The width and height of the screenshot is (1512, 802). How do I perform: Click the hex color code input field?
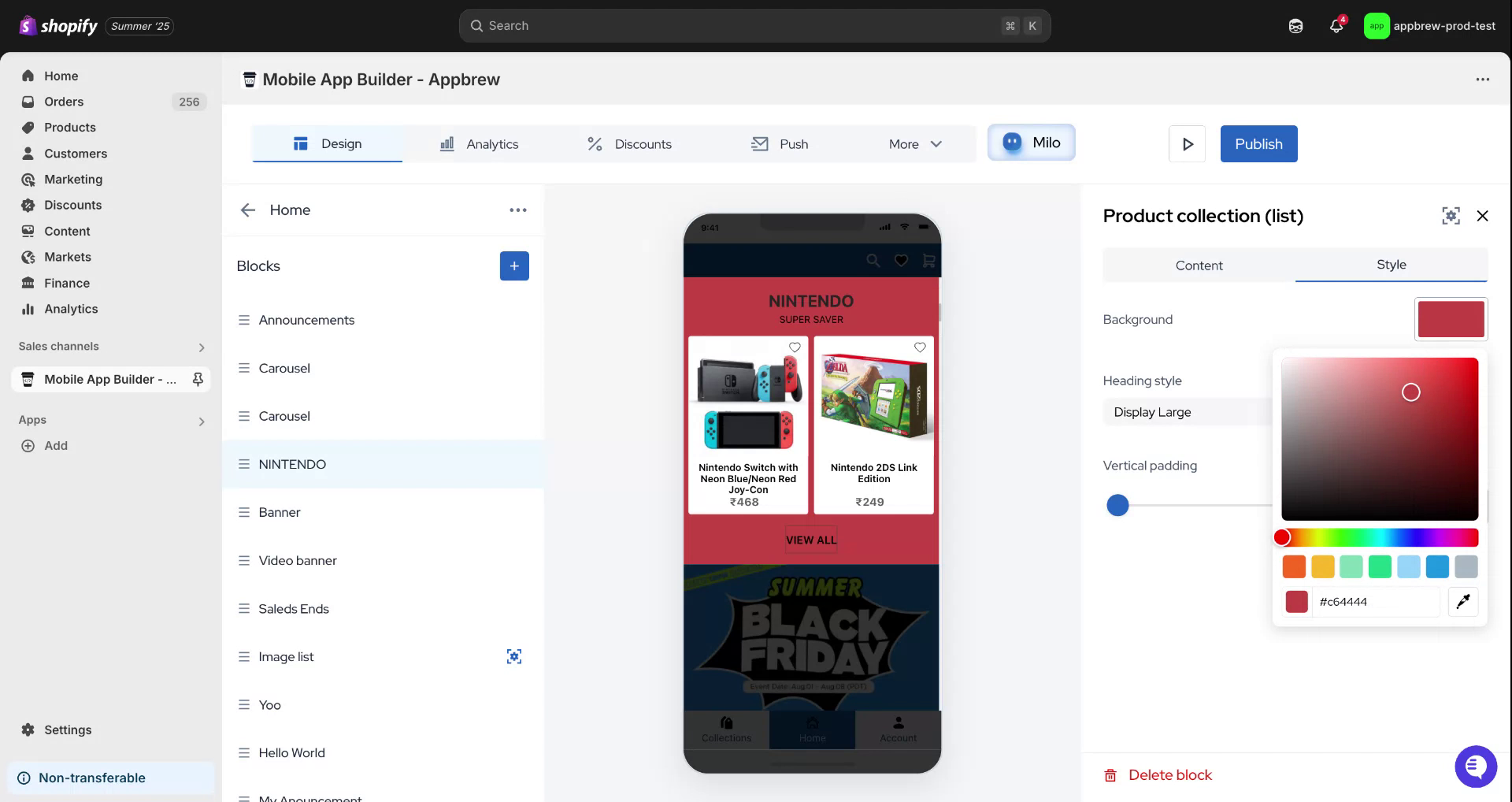tap(1374, 602)
